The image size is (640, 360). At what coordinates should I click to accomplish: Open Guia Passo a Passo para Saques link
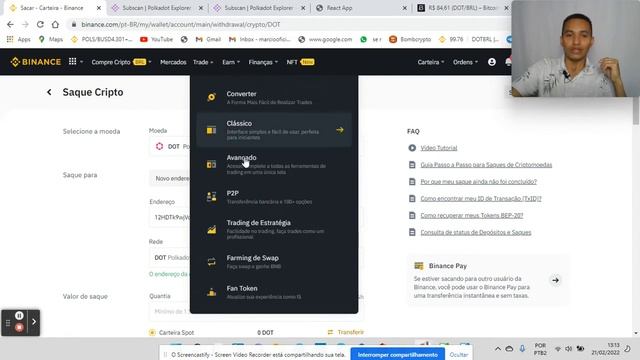point(486,165)
